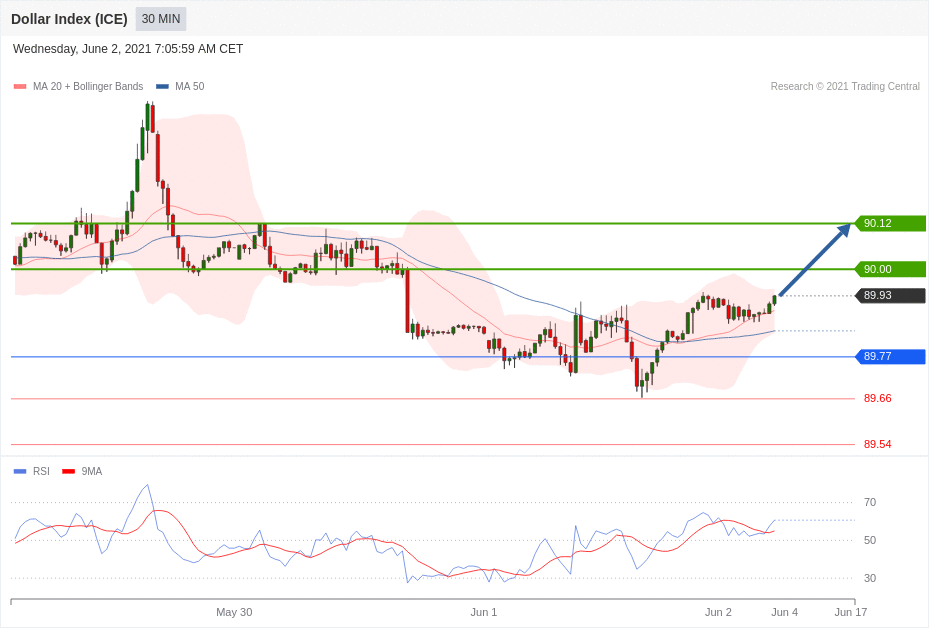Image resolution: width=929 pixels, height=629 pixels.
Task: Click the Jun 17 date axis label
Action: (x=851, y=612)
